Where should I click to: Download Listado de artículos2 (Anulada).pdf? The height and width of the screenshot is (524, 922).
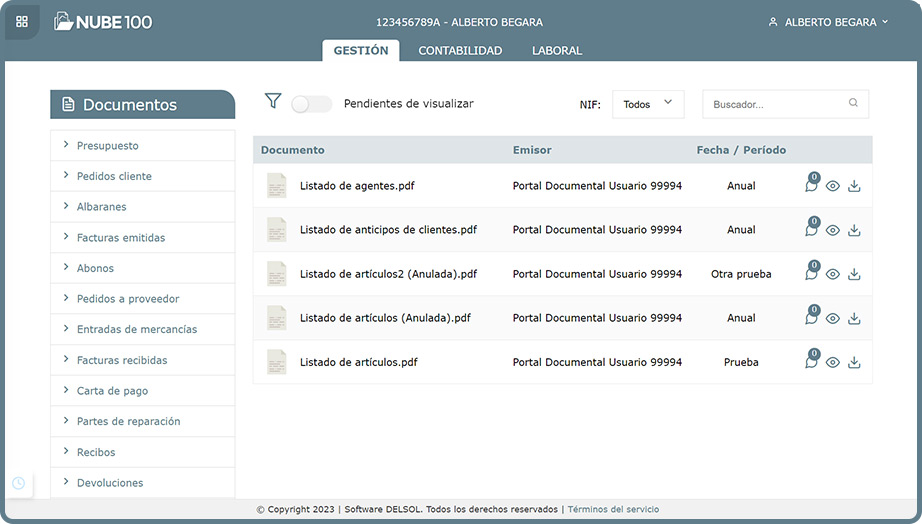coord(854,274)
